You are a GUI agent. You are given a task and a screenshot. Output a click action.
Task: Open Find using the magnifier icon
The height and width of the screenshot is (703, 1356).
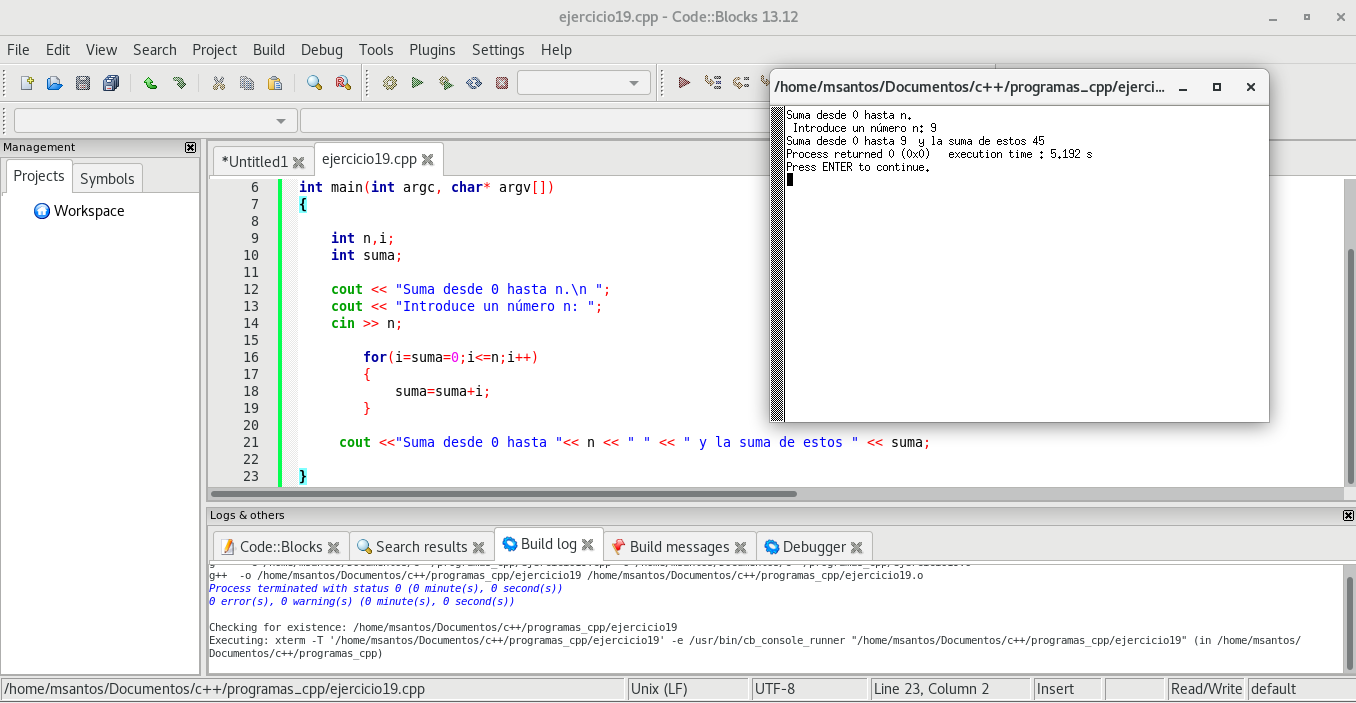[314, 83]
